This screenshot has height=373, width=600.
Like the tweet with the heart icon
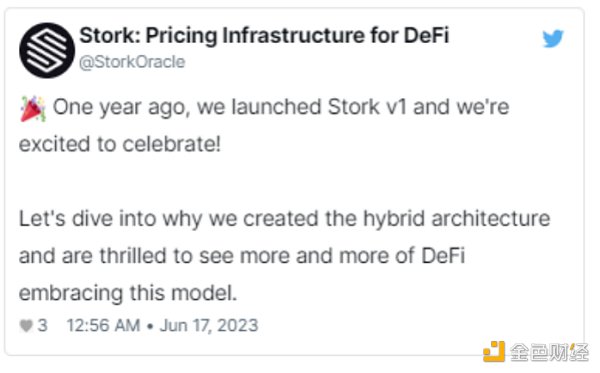coord(26,326)
